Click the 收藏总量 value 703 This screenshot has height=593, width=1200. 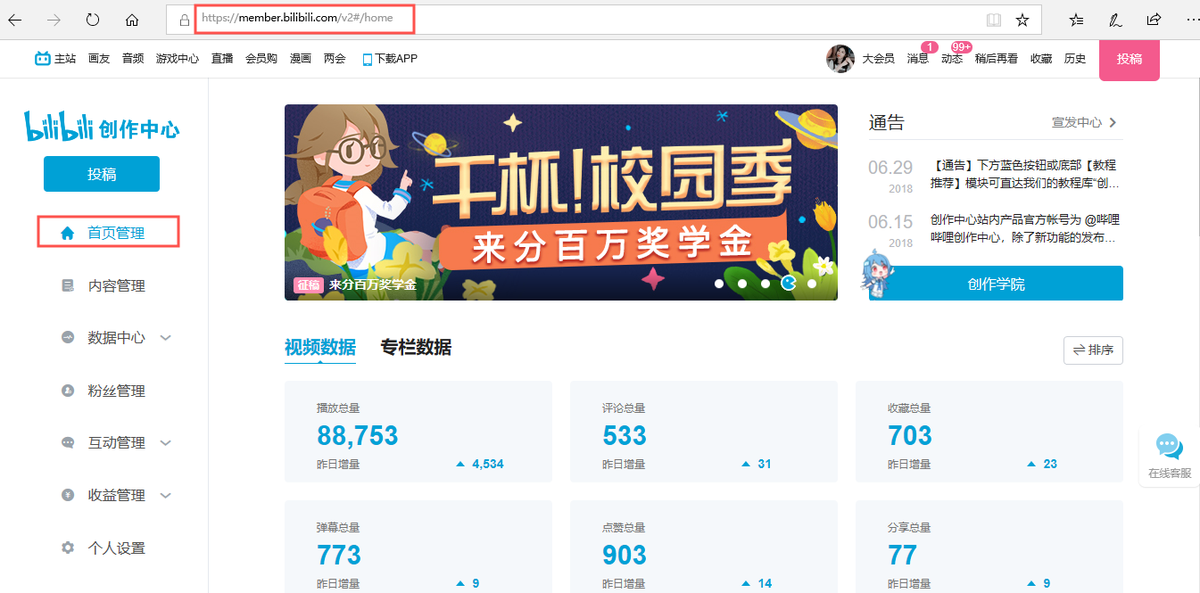click(910, 436)
